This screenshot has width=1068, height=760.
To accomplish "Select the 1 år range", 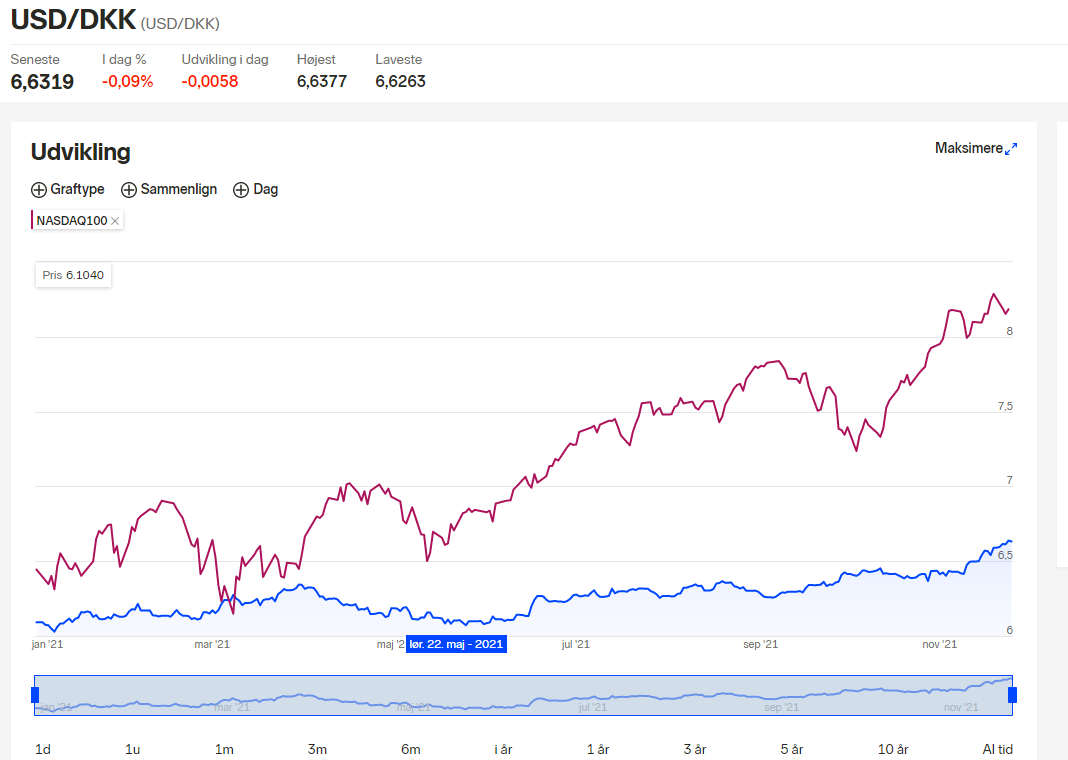I will pos(598,749).
